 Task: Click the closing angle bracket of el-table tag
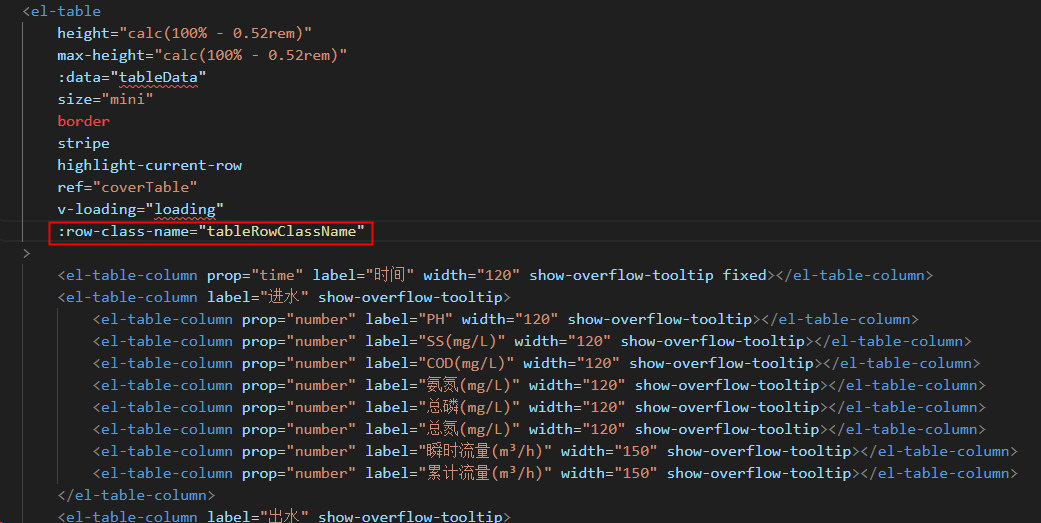(26, 254)
